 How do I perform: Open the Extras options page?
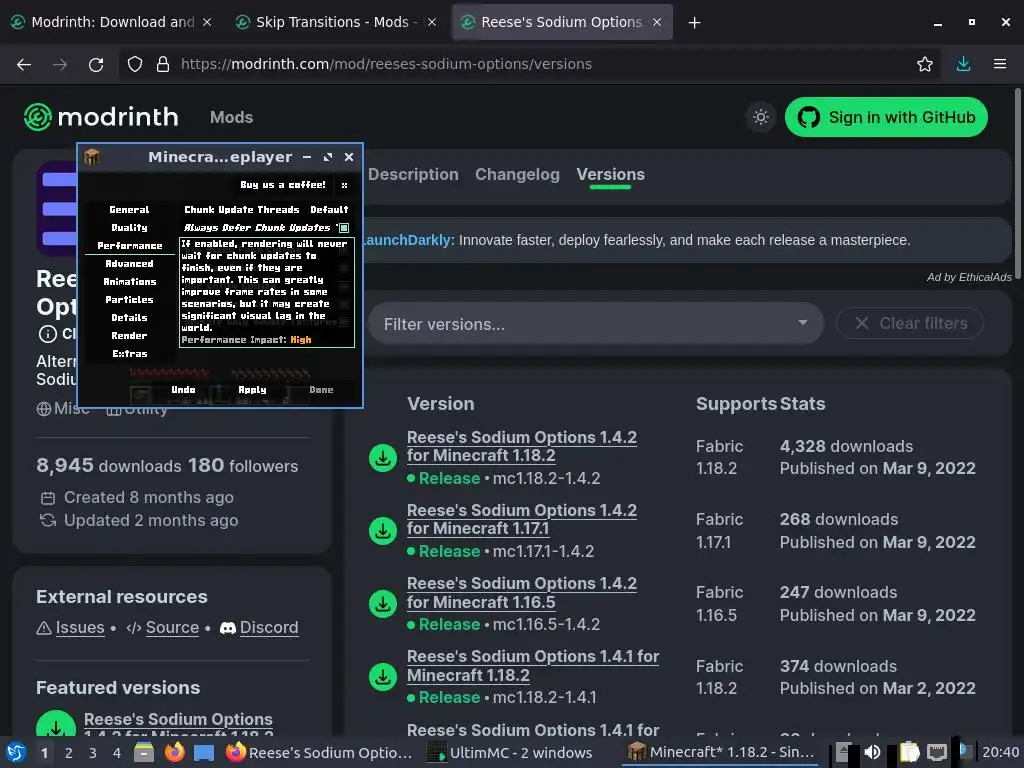[x=129, y=353]
